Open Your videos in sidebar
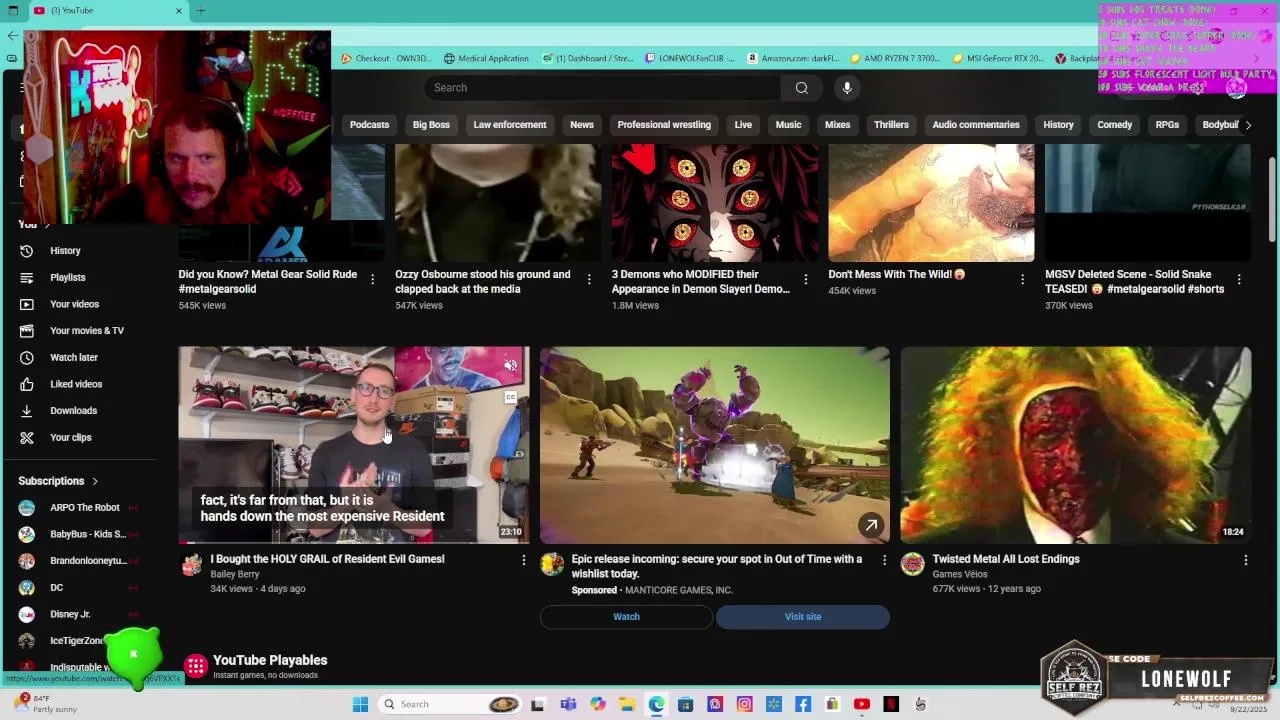 point(74,304)
